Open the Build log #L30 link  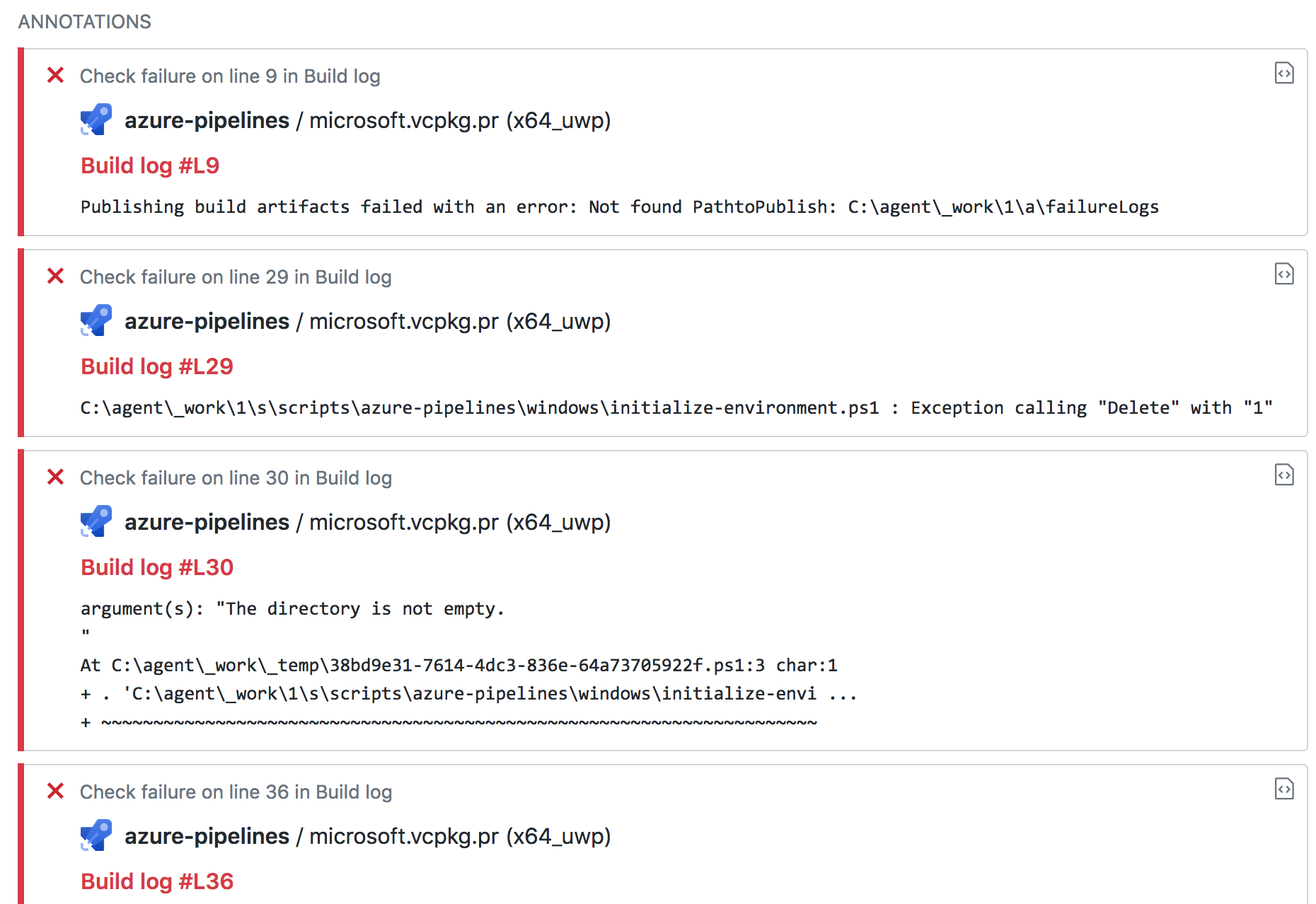[157, 567]
